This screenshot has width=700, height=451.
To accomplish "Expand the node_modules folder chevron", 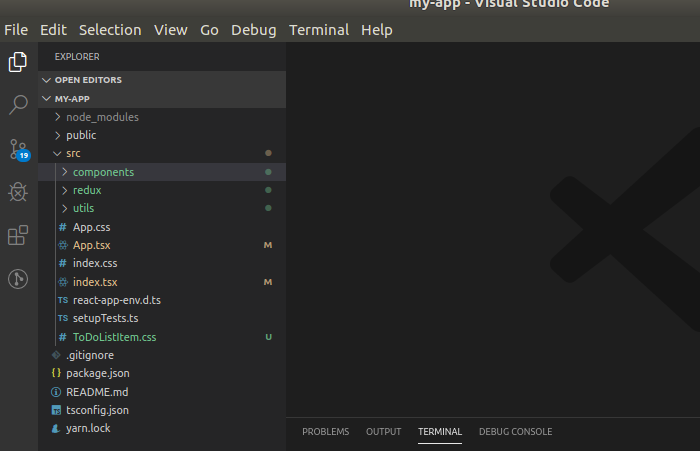I will click(58, 117).
